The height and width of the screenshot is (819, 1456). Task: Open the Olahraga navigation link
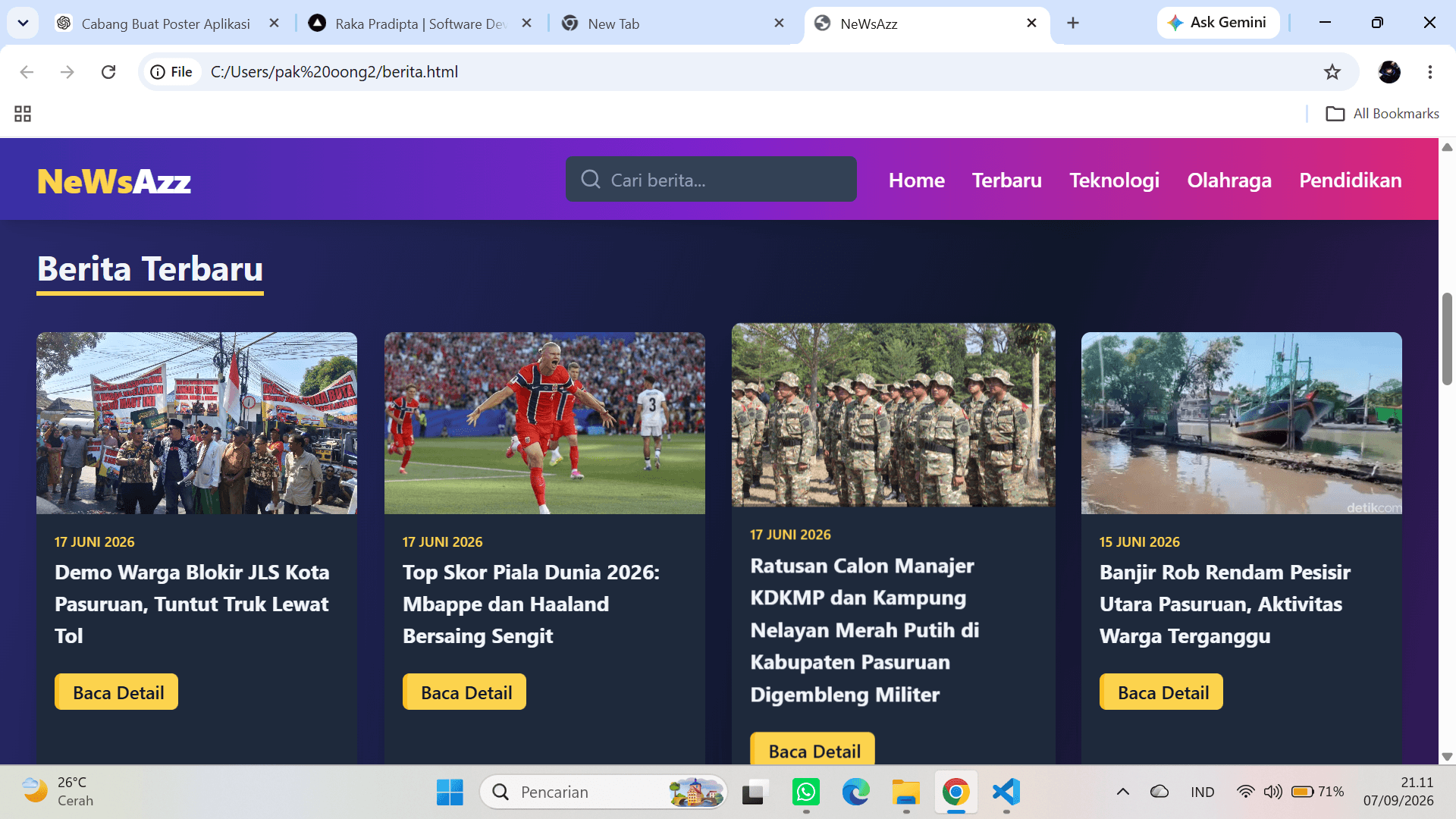(1229, 180)
